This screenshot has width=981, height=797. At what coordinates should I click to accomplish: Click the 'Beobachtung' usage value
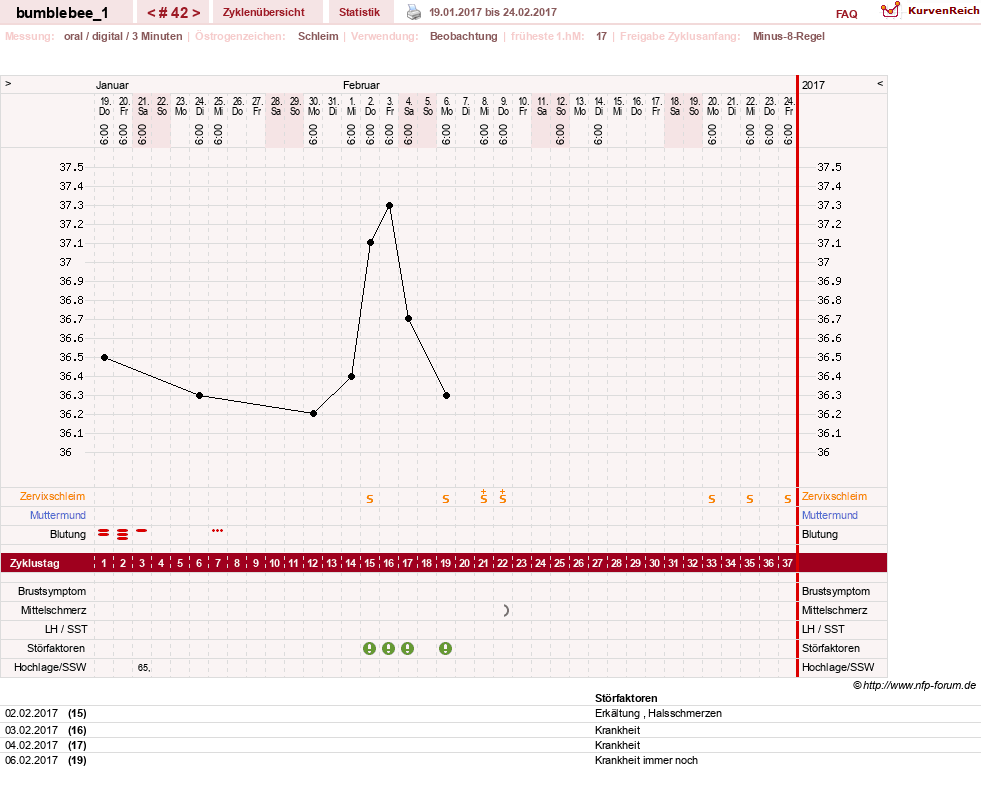pos(464,36)
